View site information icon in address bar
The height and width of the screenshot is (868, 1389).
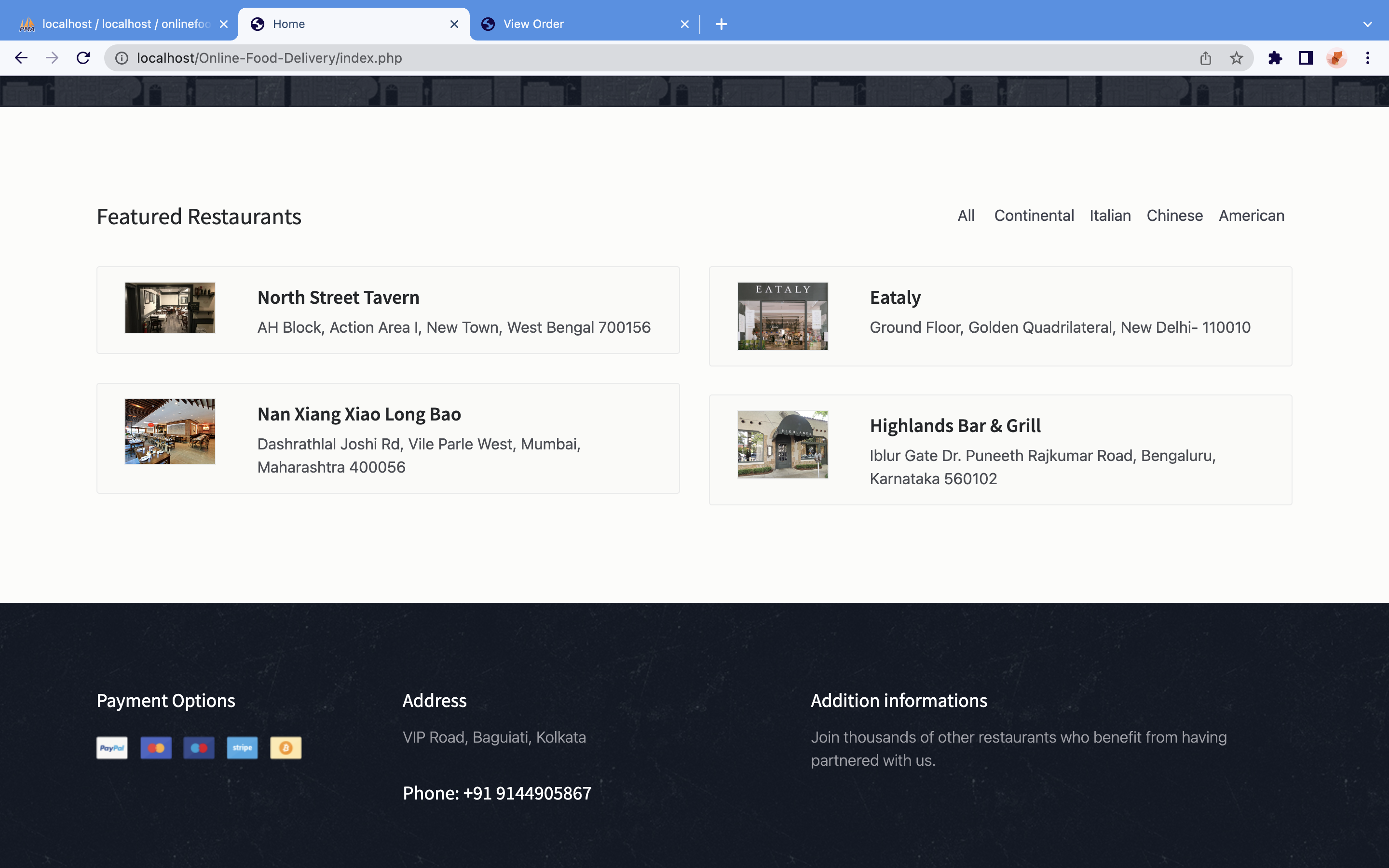pos(122,58)
